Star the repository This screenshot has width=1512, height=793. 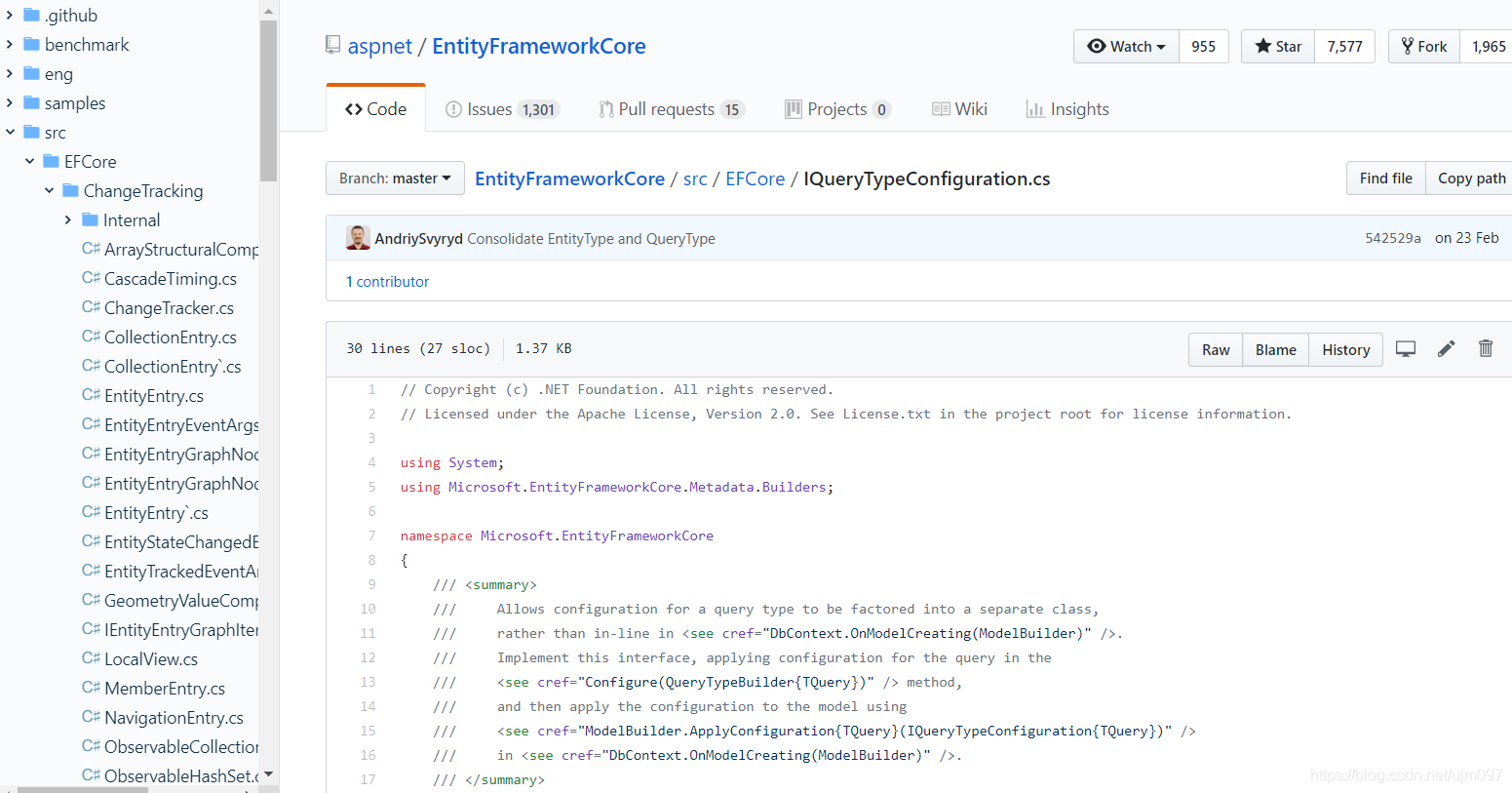coord(1278,46)
